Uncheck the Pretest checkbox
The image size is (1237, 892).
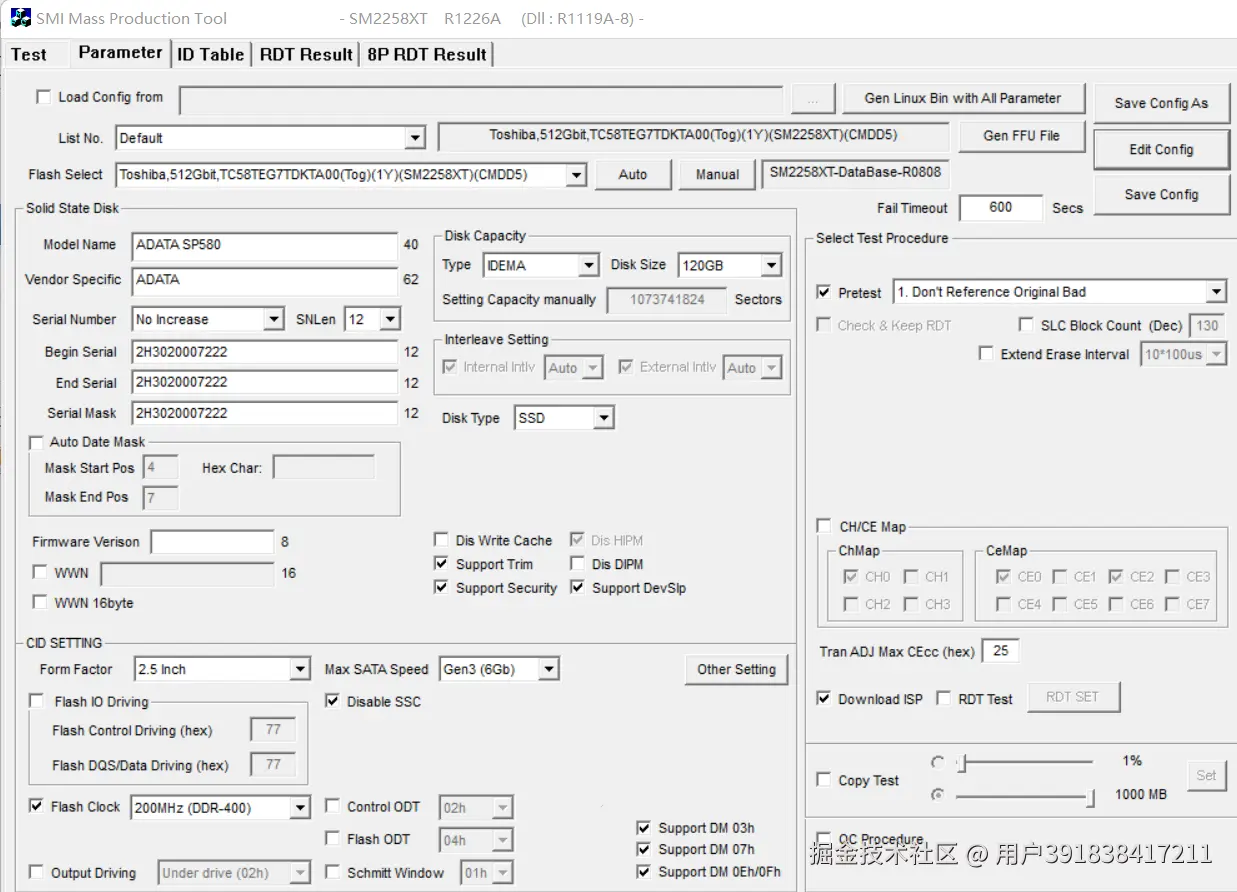click(824, 293)
